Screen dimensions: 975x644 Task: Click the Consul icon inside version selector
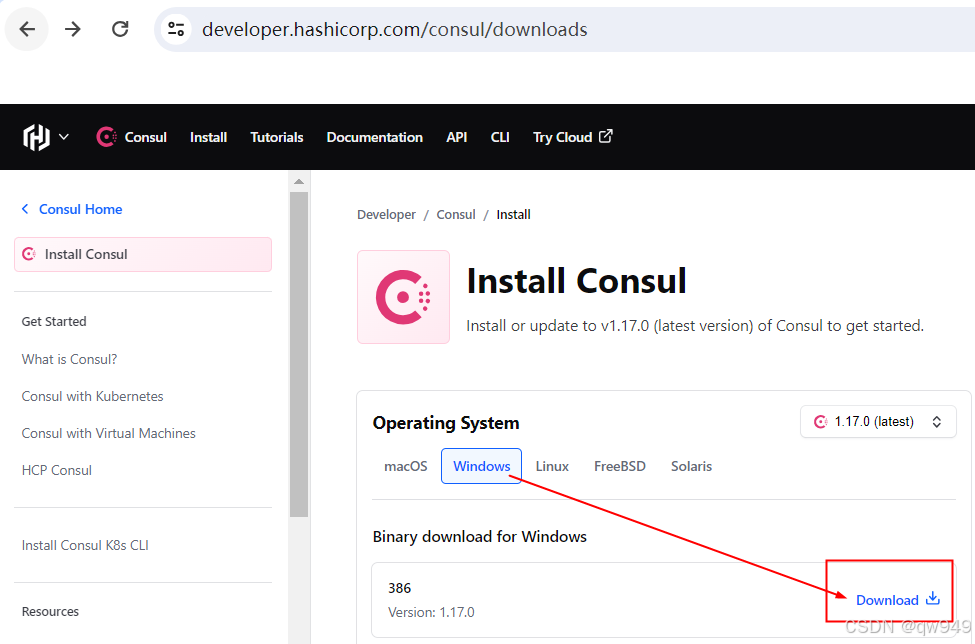(820, 421)
